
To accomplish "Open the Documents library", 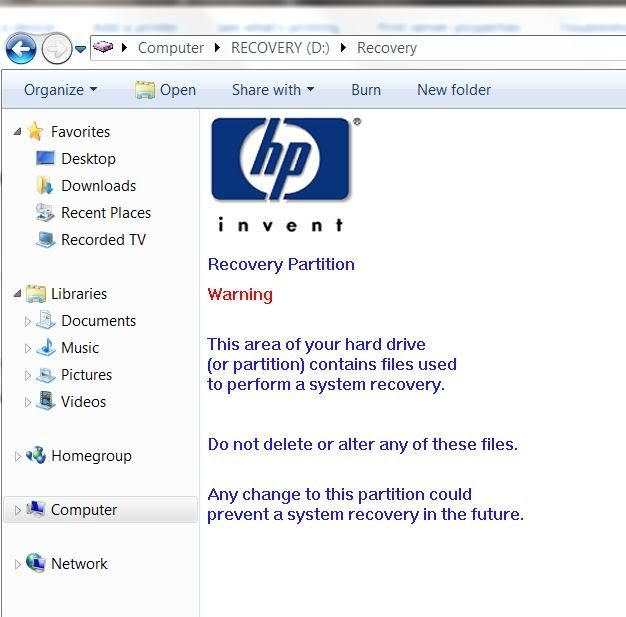I will click(99, 321).
